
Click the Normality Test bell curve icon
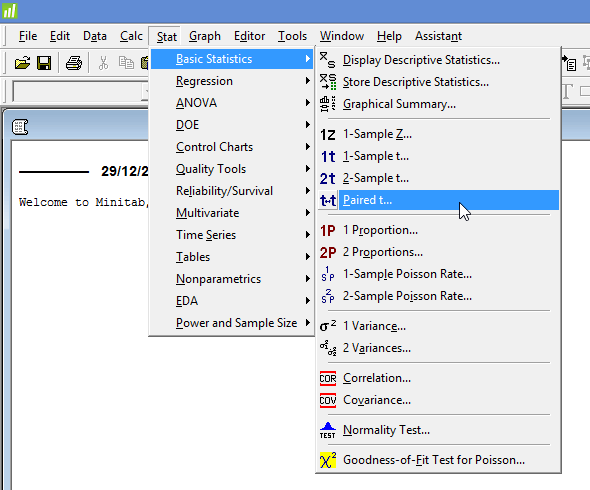328,430
